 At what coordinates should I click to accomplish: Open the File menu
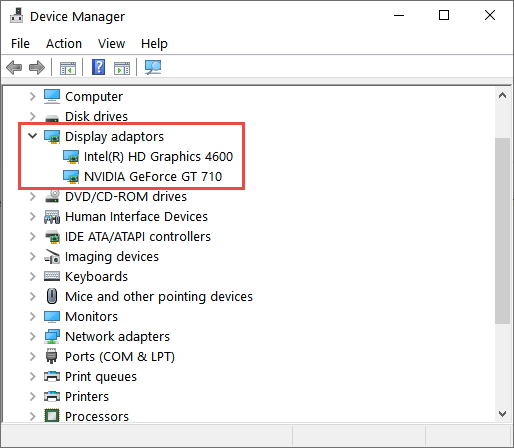pos(20,43)
